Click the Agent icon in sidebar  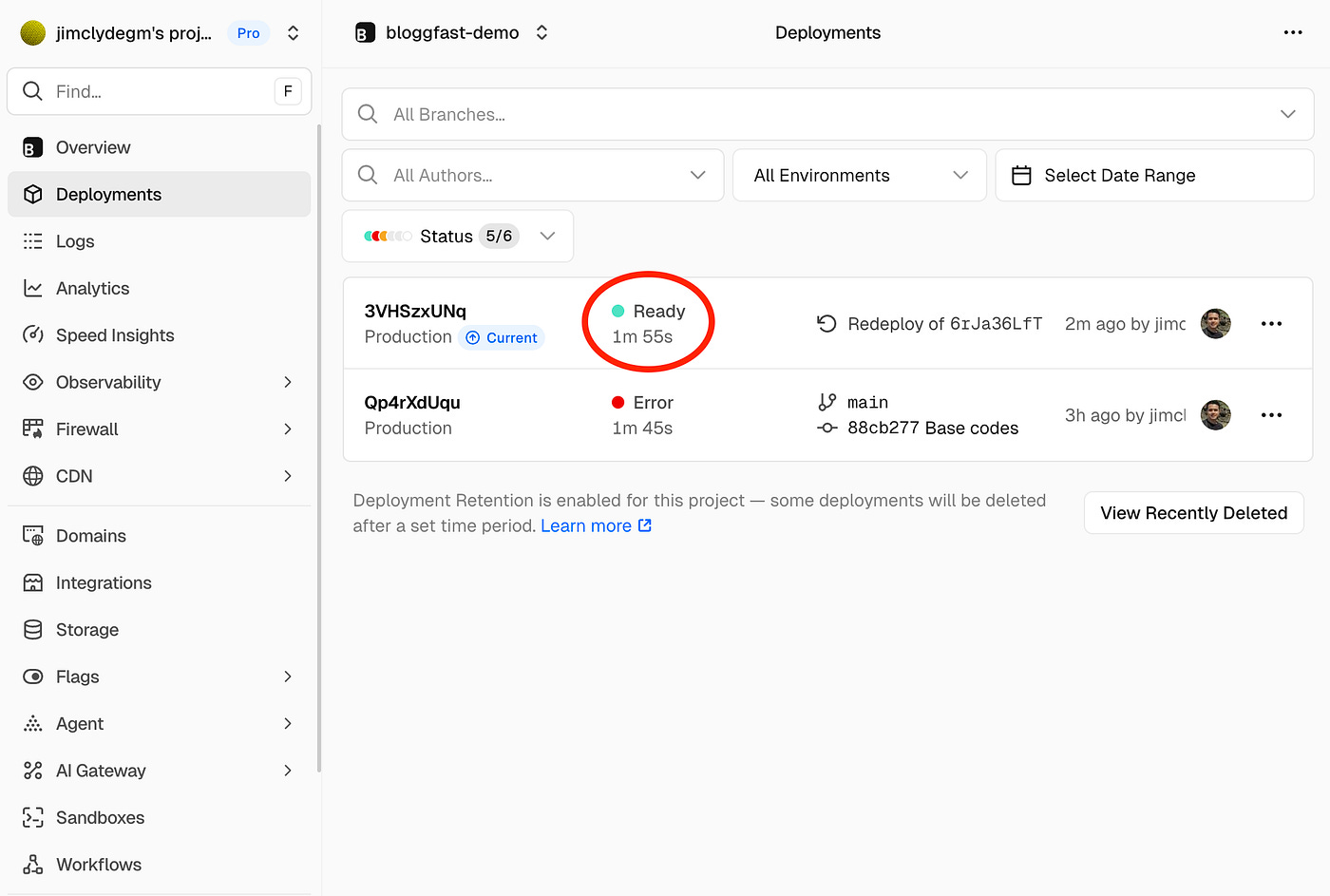tap(33, 724)
